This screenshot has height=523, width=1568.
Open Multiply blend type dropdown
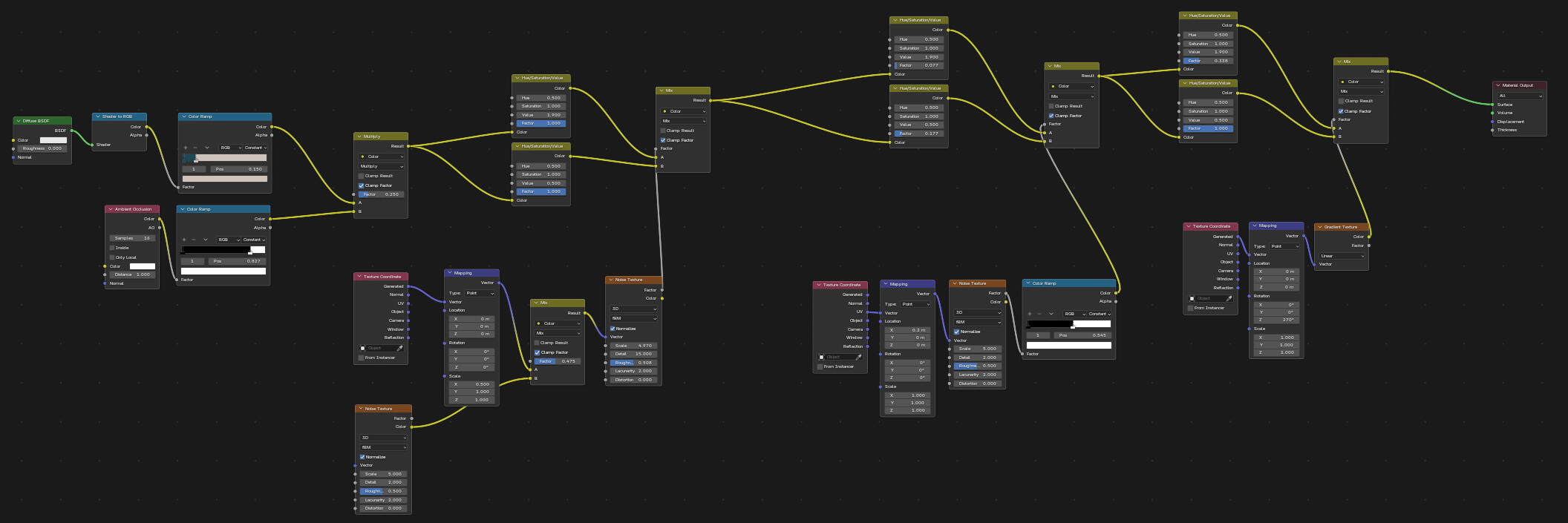382,166
